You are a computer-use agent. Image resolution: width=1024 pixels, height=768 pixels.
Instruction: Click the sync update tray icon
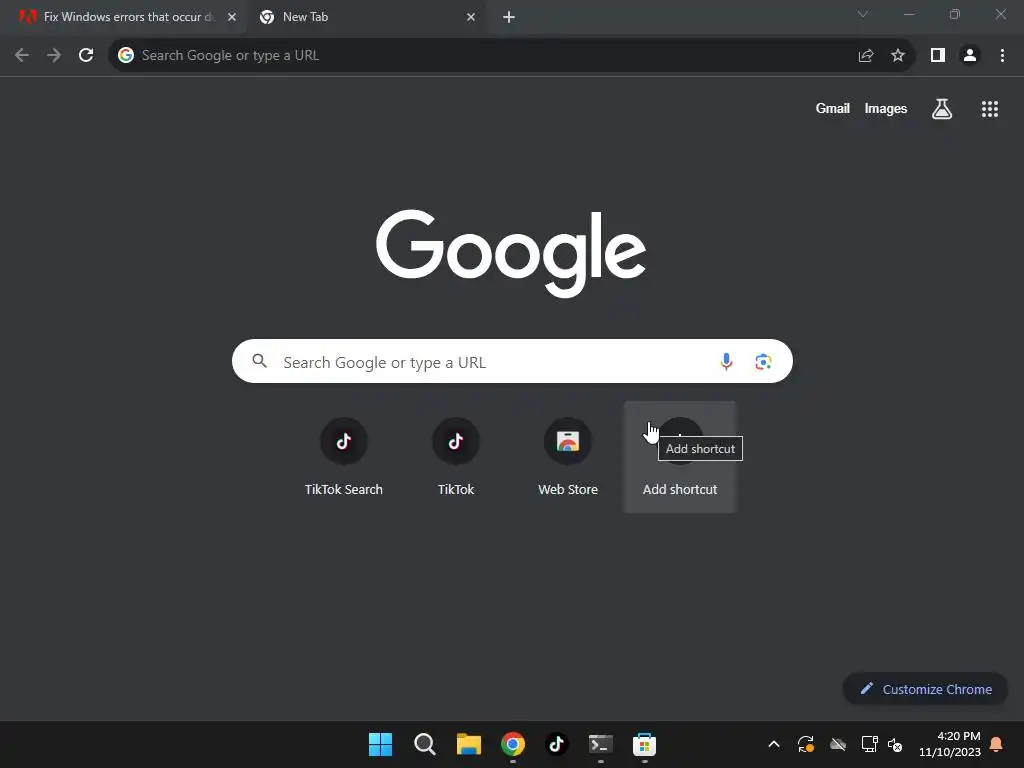point(806,744)
